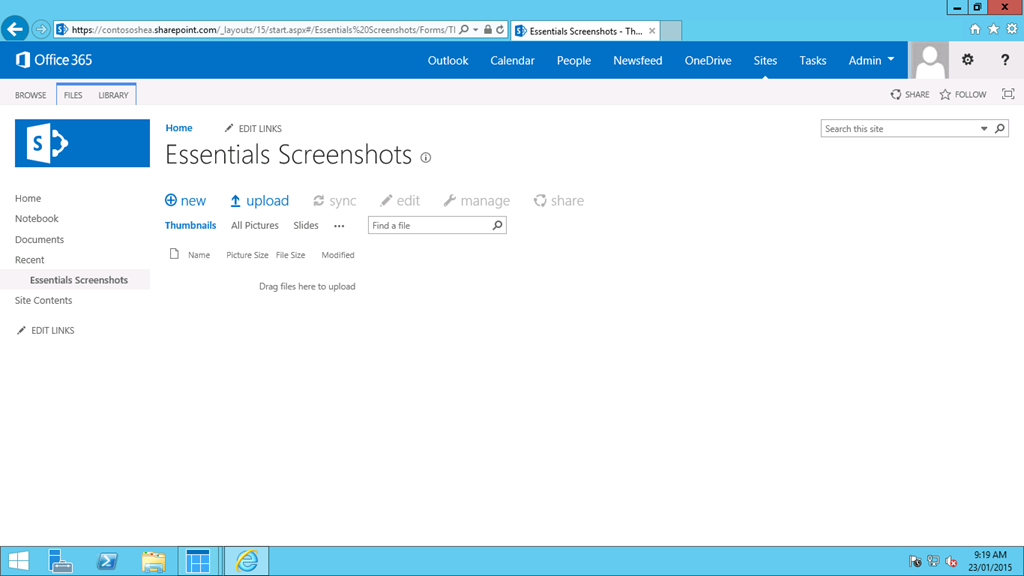Screen dimensions: 1024x576
Task: Open the more views ellipsis menu
Action: pos(339,226)
